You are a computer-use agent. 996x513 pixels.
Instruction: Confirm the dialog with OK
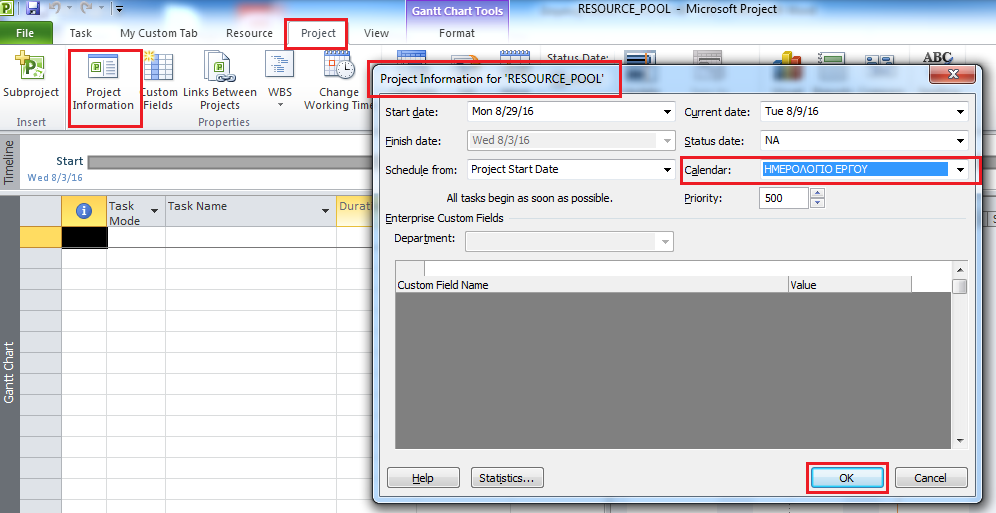(847, 478)
